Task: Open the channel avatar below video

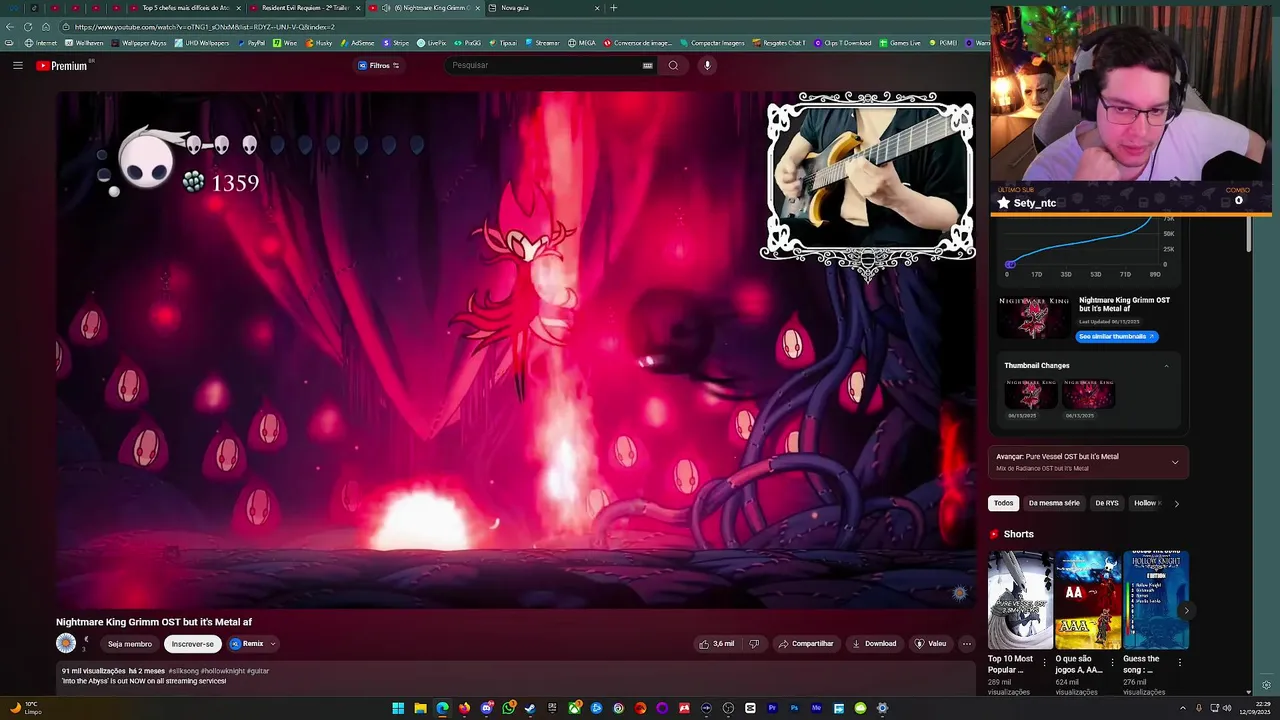Action: (66, 644)
